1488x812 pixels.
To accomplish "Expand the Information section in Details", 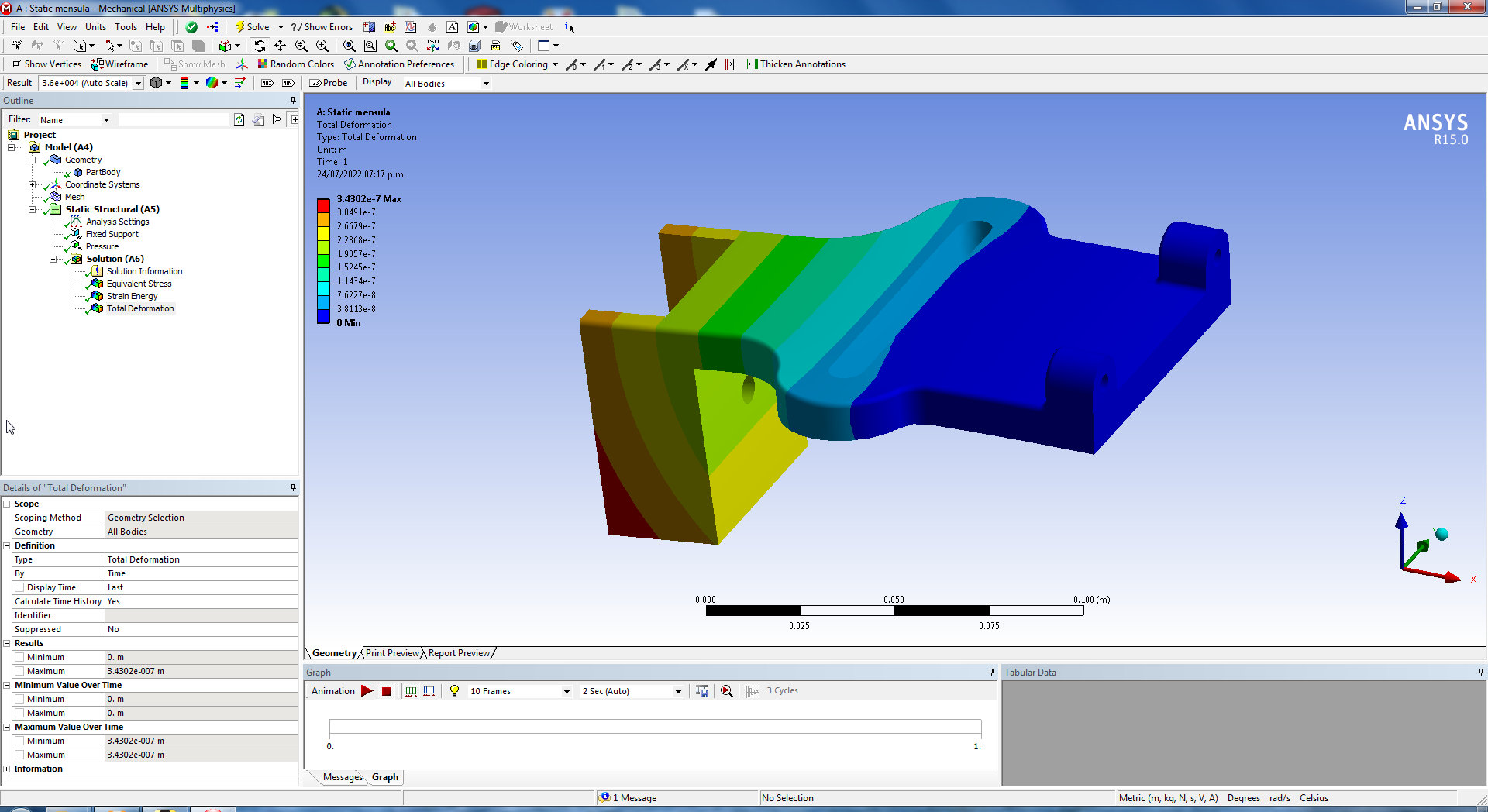I will (x=7, y=769).
